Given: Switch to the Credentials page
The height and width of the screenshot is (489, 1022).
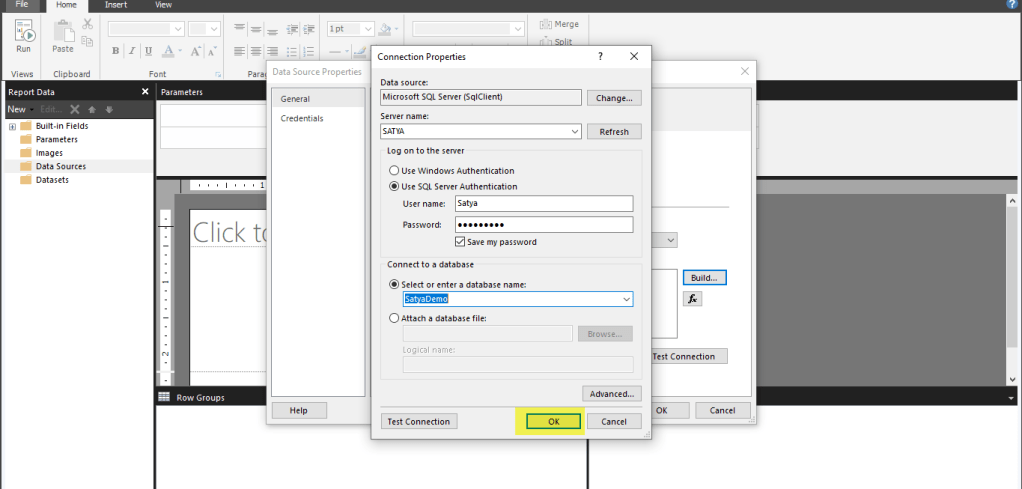Looking at the screenshot, I should click(301, 119).
